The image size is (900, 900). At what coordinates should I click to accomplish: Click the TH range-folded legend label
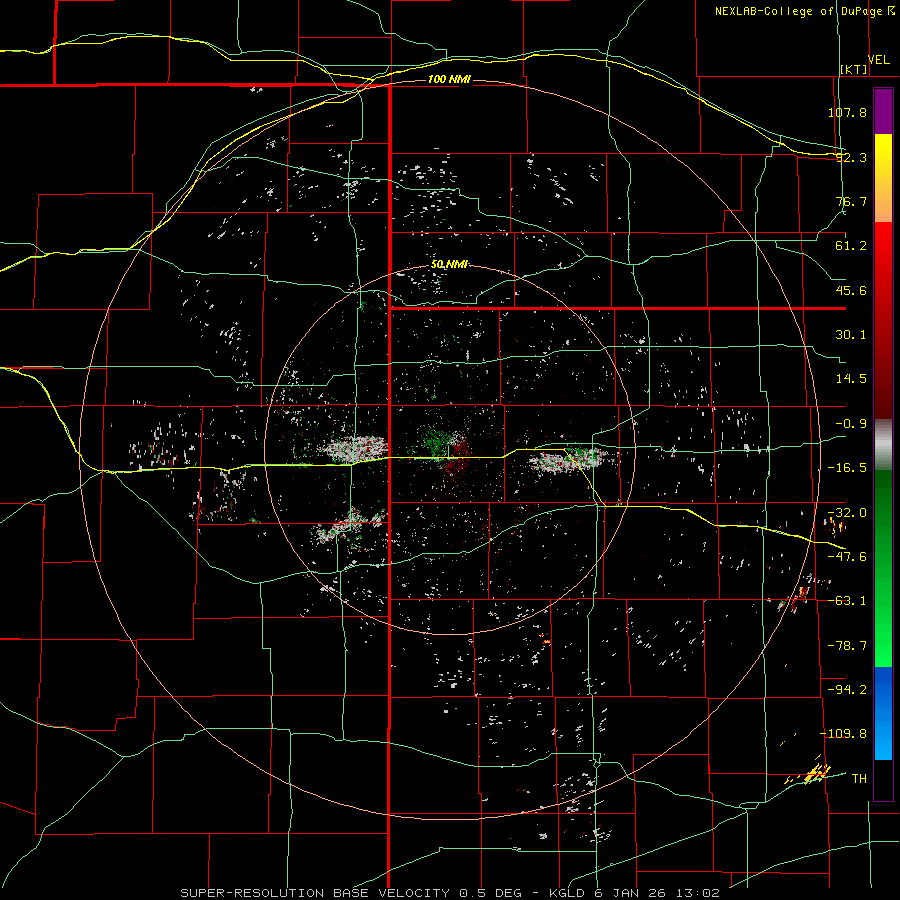coord(859,778)
